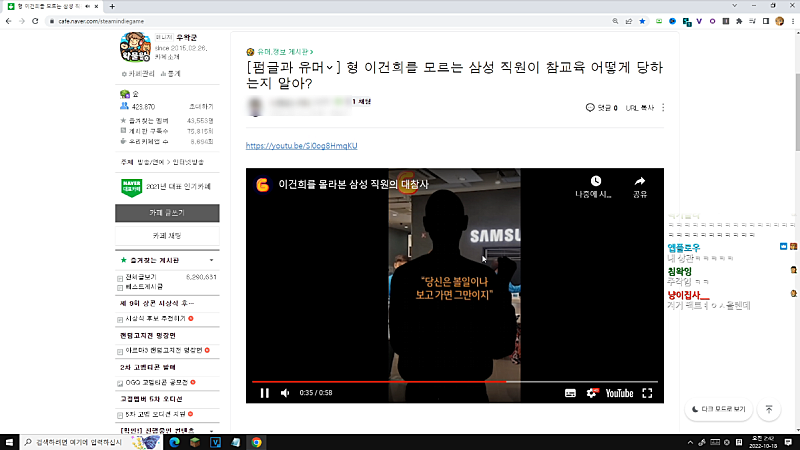Mute the YouTube video volume
800x450 pixels.
(x=285, y=393)
